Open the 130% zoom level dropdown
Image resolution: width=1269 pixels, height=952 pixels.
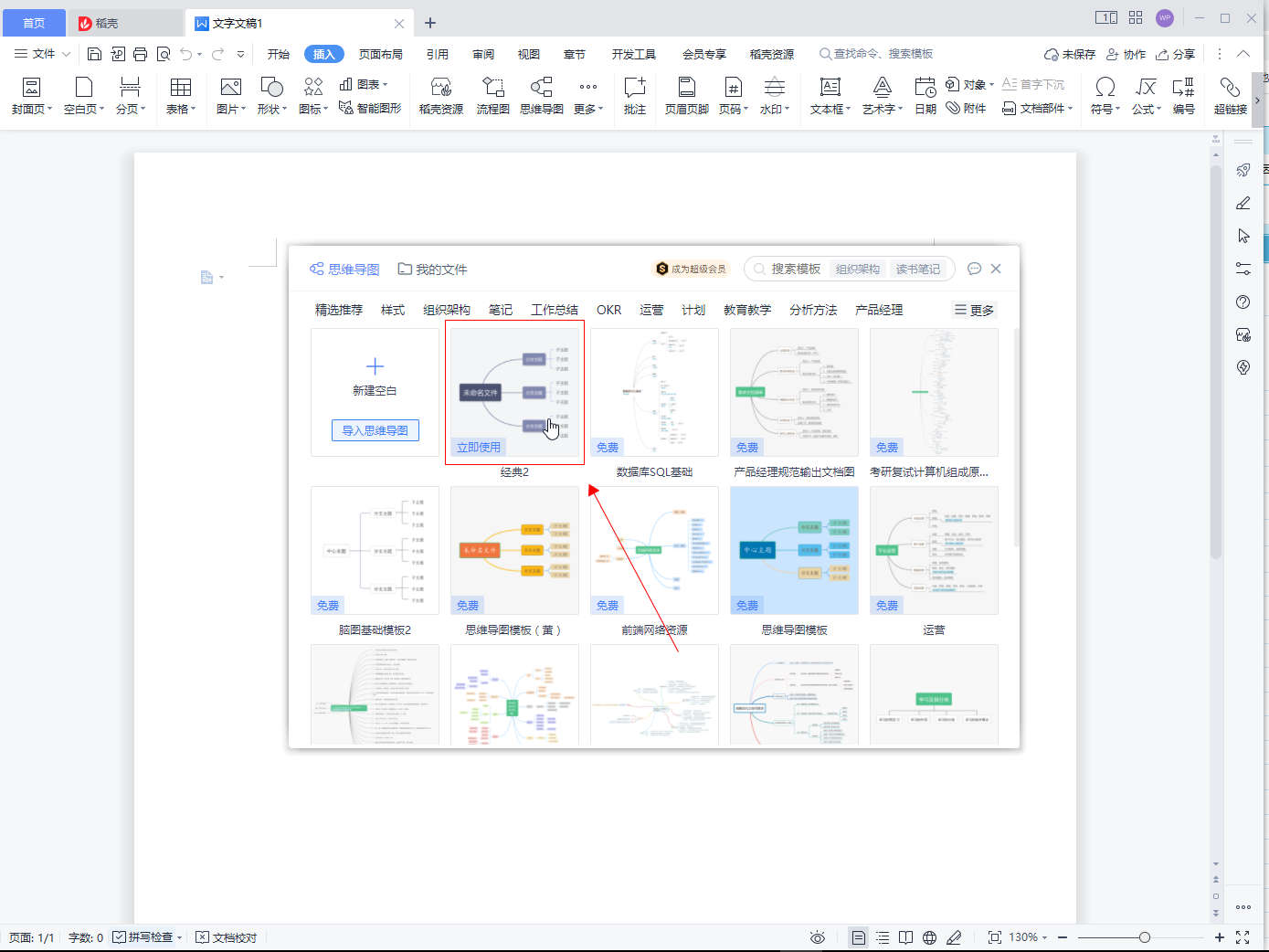[x=1028, y=937]
